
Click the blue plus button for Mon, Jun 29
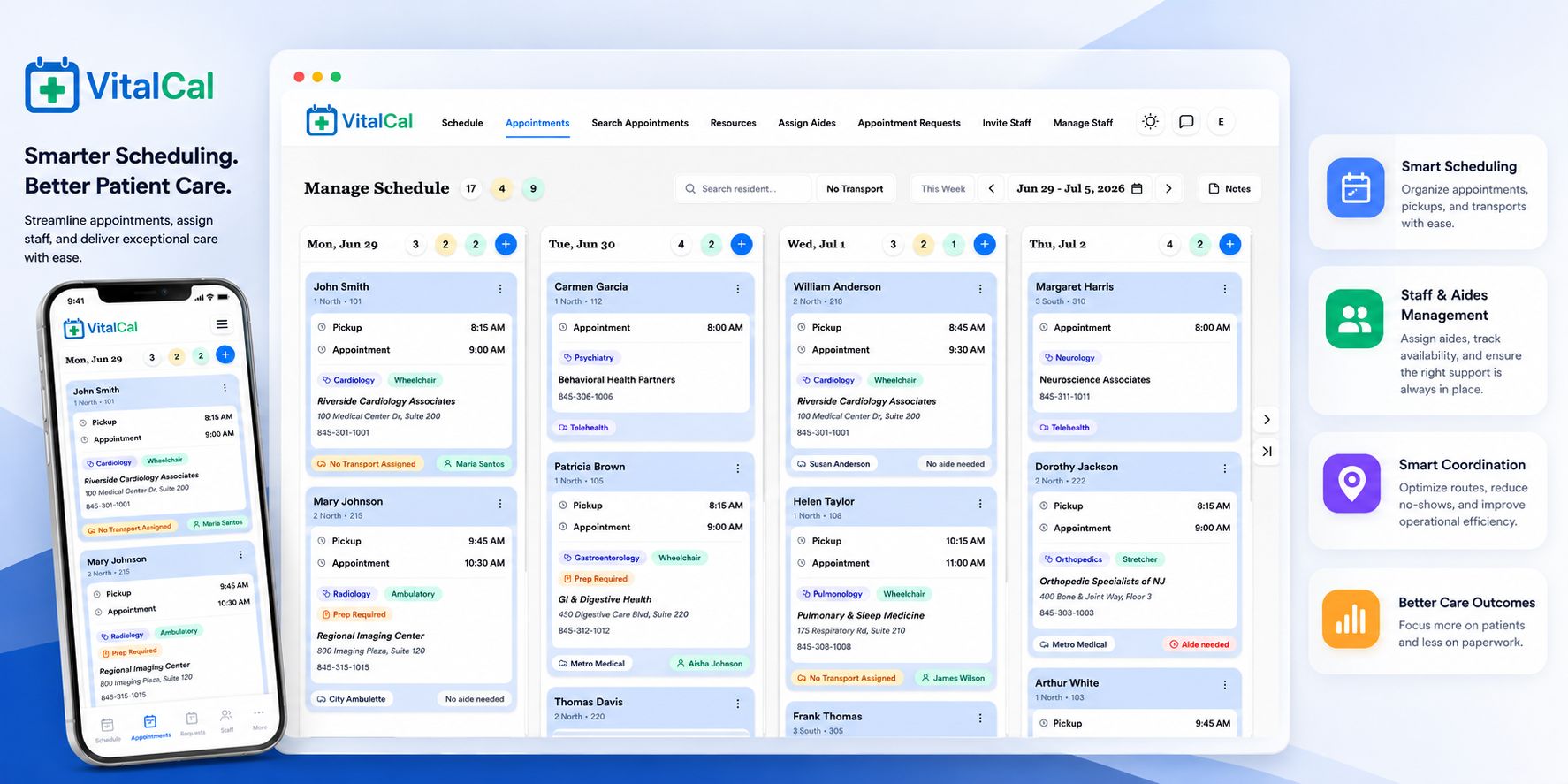coord(506,244)
